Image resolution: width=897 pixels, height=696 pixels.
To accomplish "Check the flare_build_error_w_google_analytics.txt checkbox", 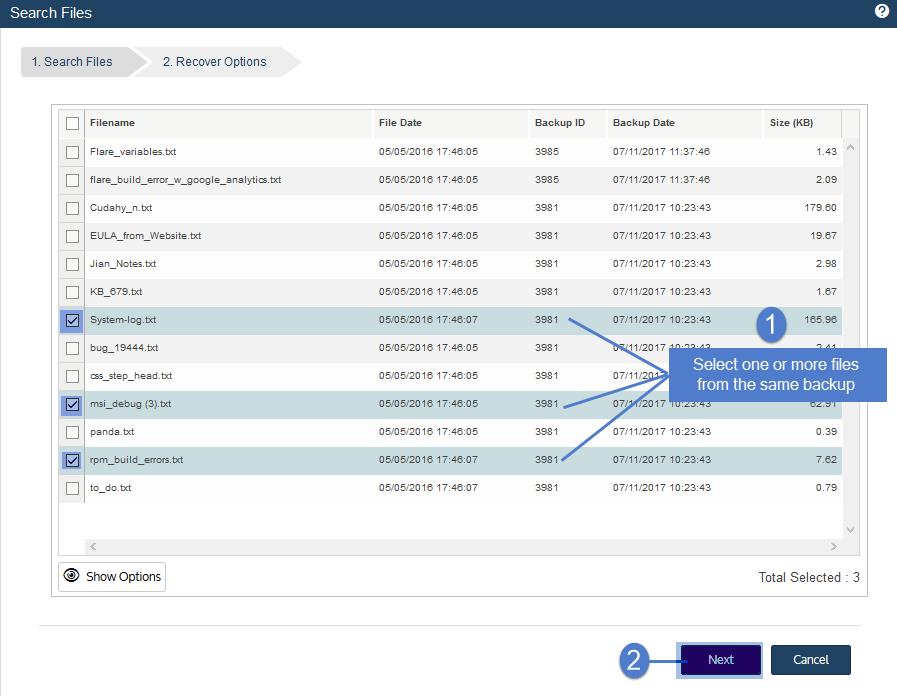I will pyautogui.click(x=72, y=180).
